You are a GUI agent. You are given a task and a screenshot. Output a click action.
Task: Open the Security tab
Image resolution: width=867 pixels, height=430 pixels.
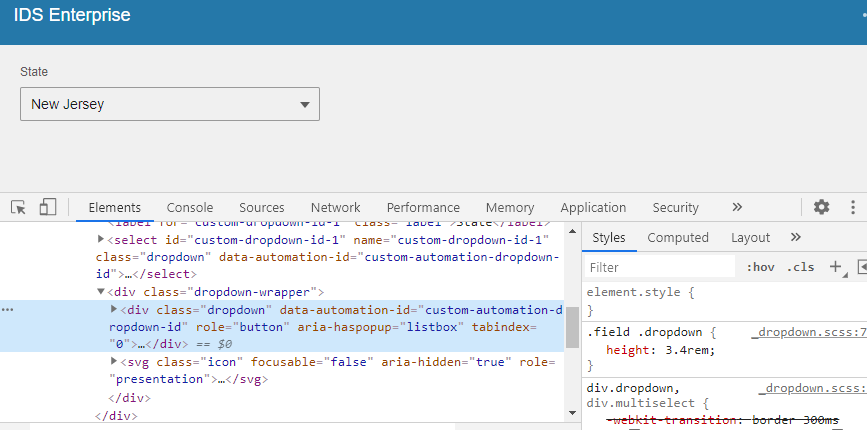pyautogui.click(x=675, y=208)
